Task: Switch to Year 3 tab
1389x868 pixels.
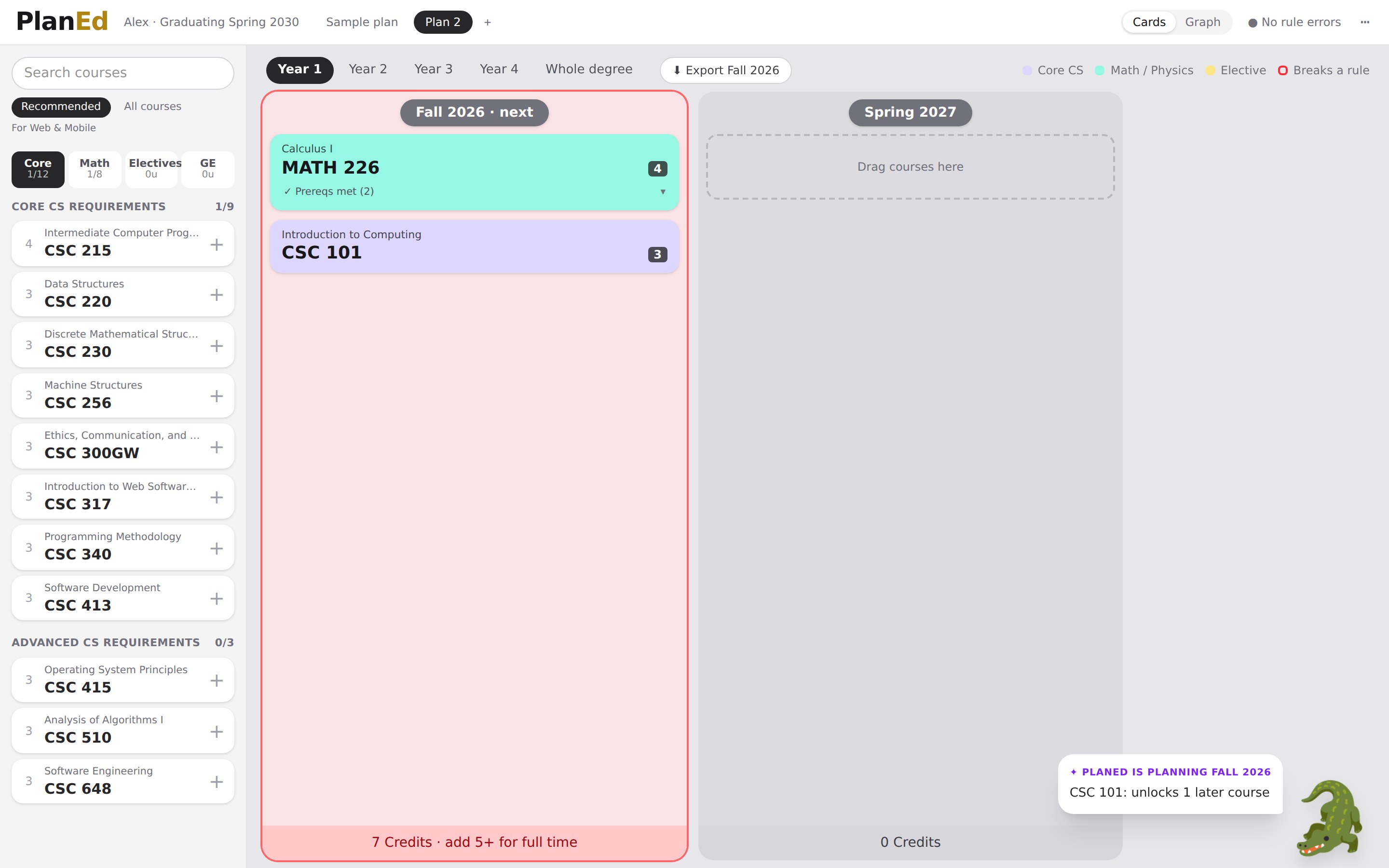Action: coord(434,69)
